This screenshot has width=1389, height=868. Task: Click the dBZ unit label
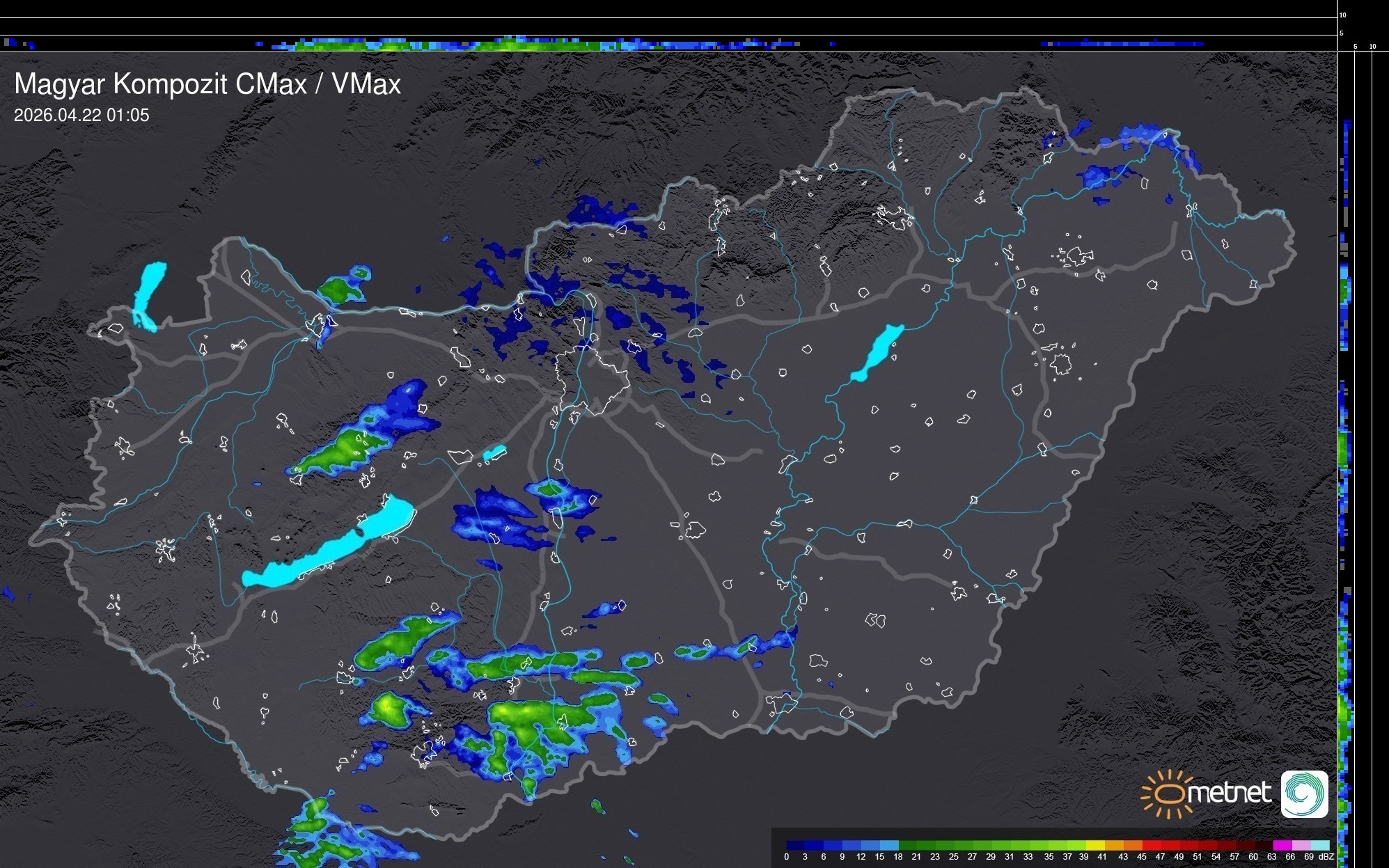click(x=1326, y=857)
